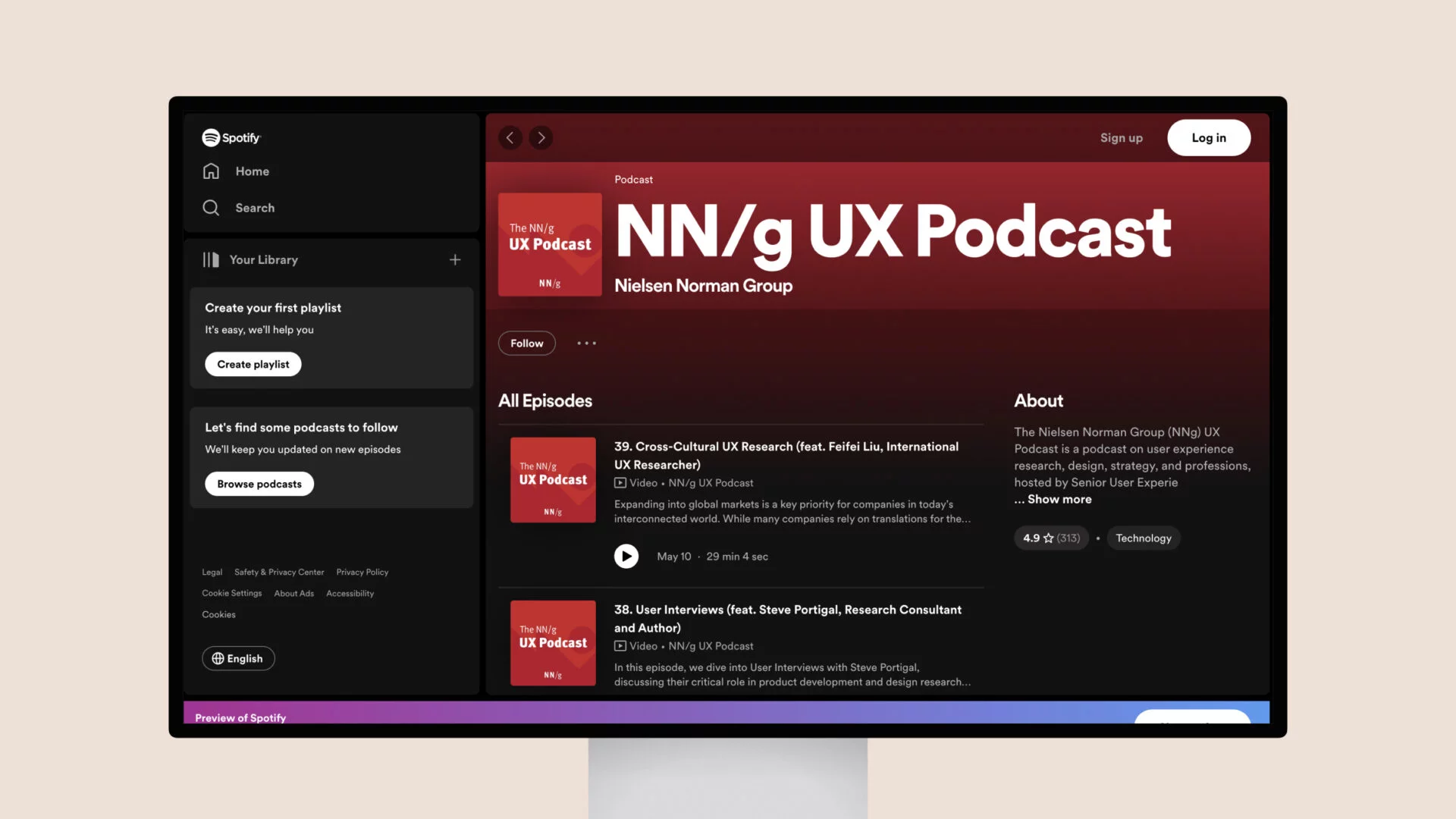Click the Log in button

click(1208, 137)
